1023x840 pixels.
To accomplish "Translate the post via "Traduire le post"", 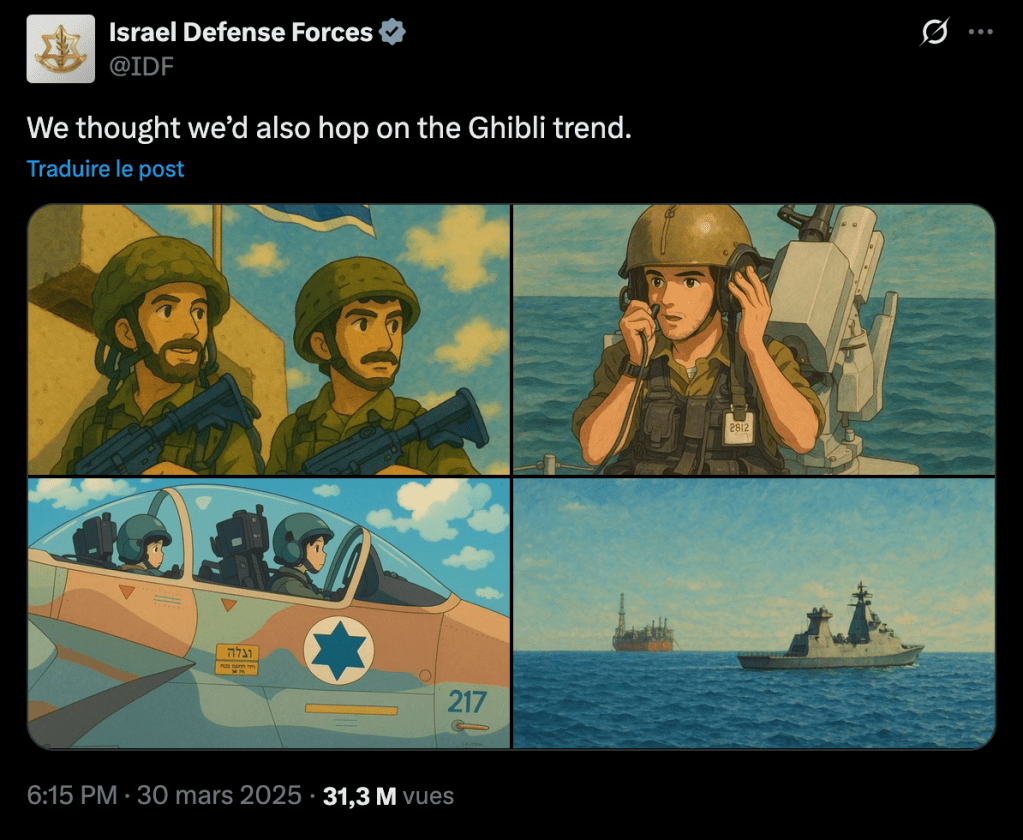I will point(104,168).
